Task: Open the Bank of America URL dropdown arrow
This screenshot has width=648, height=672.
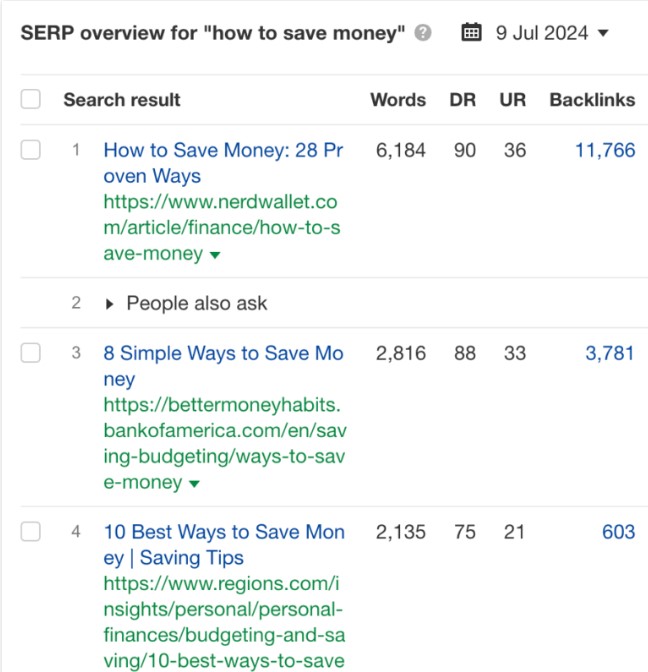Action: click(194, 484)
